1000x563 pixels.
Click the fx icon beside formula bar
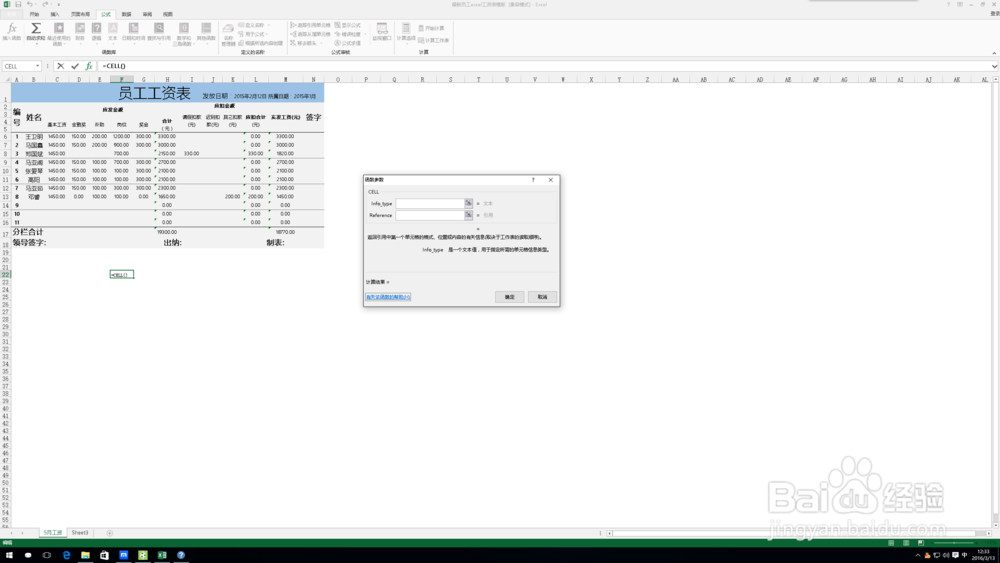click(x=89, y=66)
